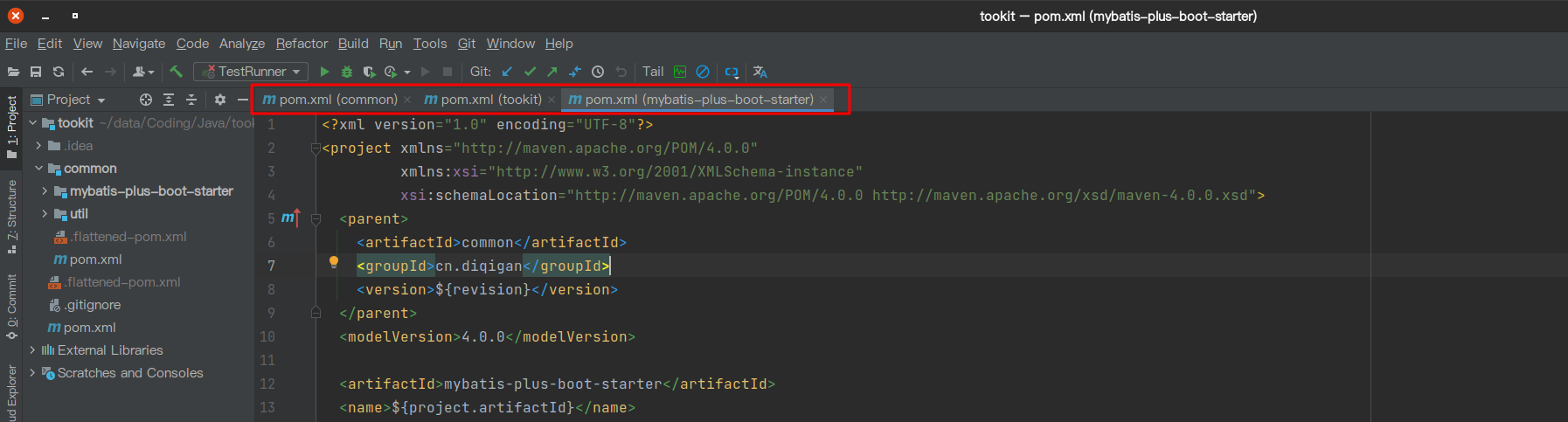Screen dimensions: 1568x422
Task: Open Project panel settings gear
Action: 220,100
